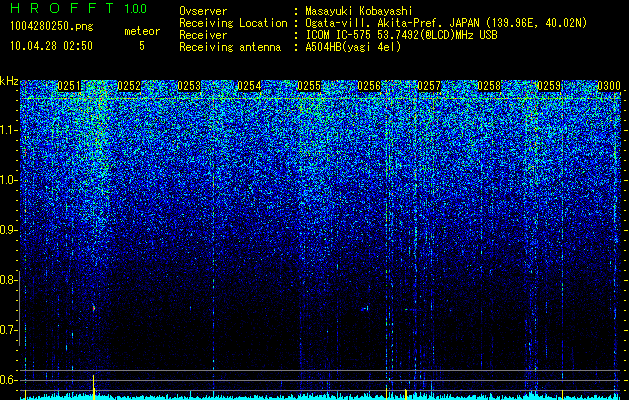Click the HROFFT 1.00 program title
629x400 pixels.
78,8
